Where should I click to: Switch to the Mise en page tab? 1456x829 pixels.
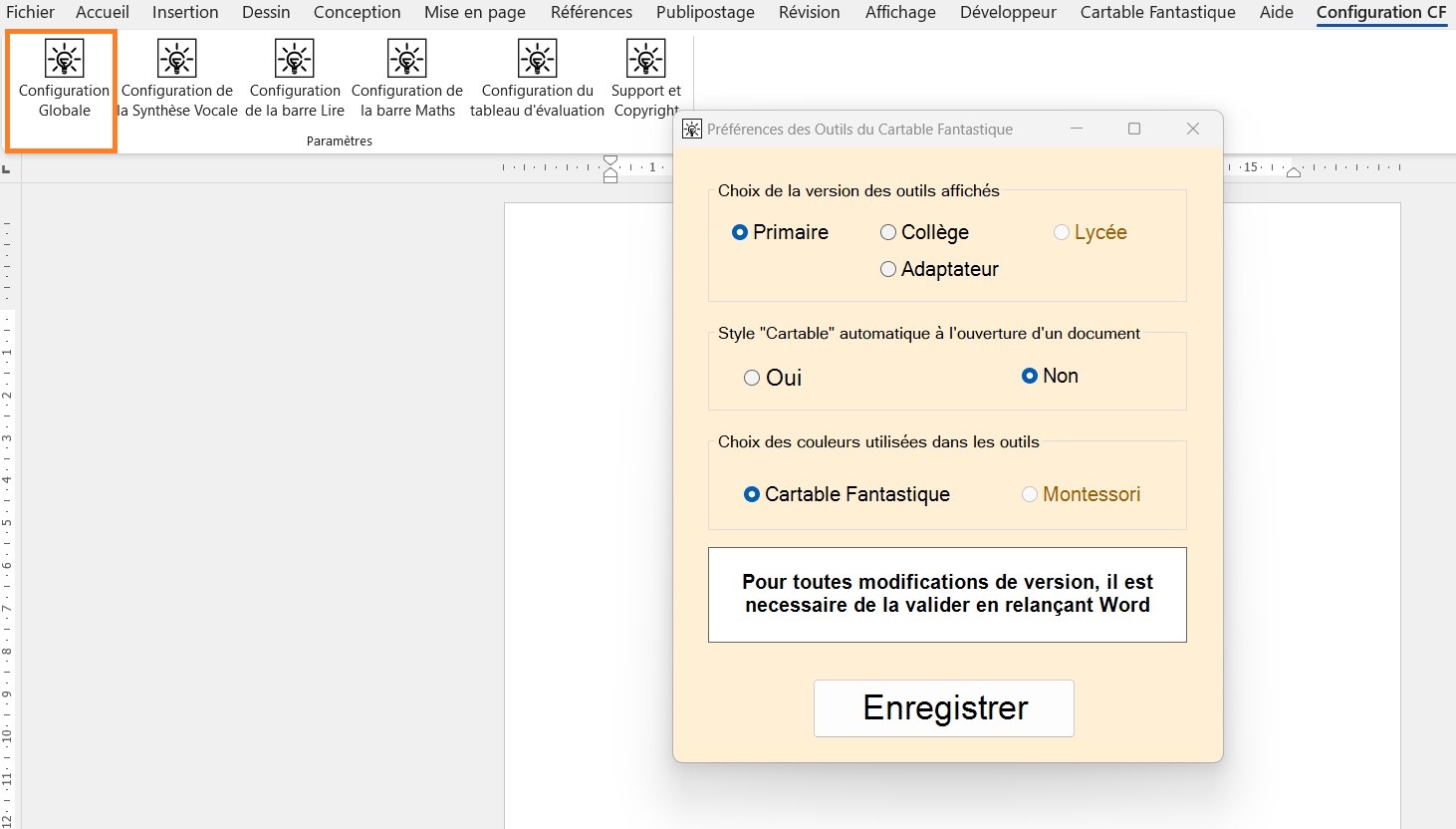coord(475,12)
